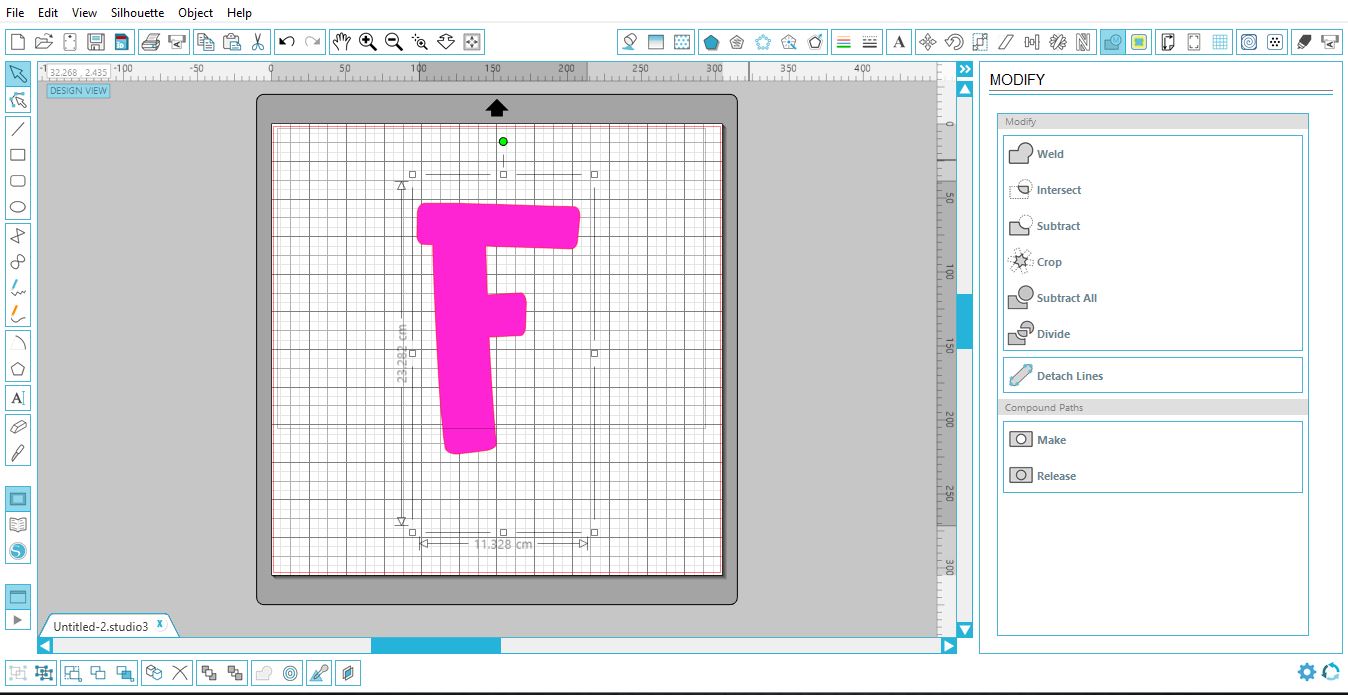Toggle the highlighted Modify panel icon

point(1111,42)
